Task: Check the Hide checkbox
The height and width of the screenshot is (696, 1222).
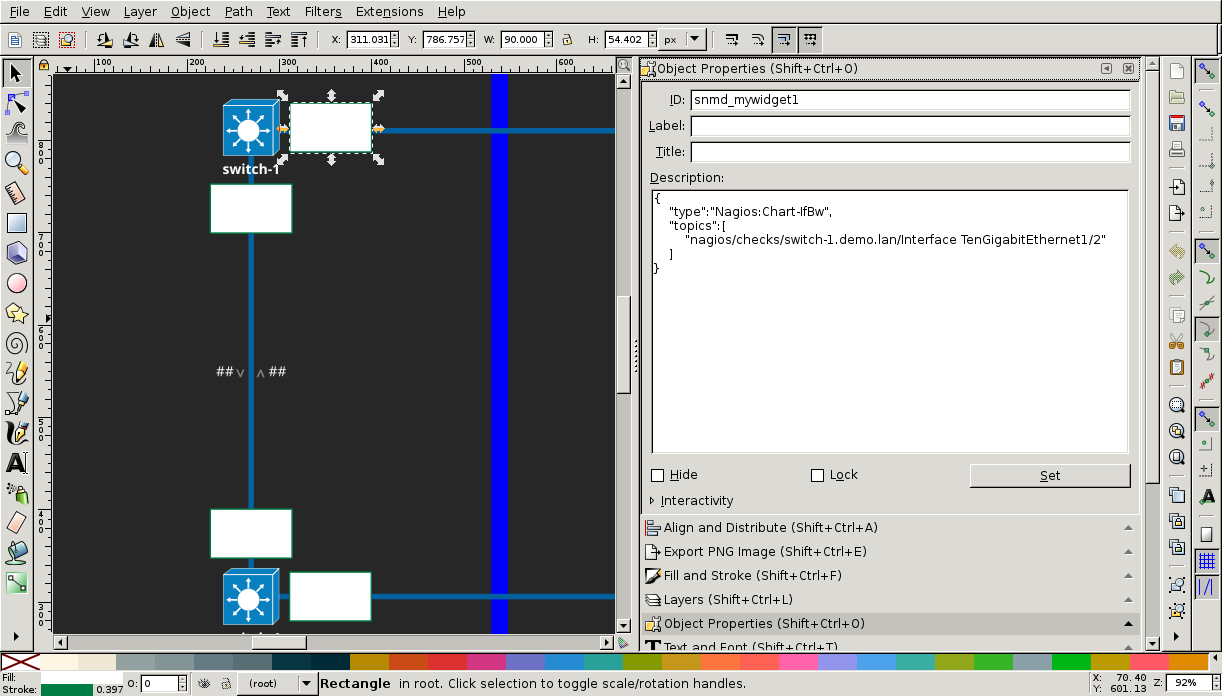Action: click(x=657, y=475)
